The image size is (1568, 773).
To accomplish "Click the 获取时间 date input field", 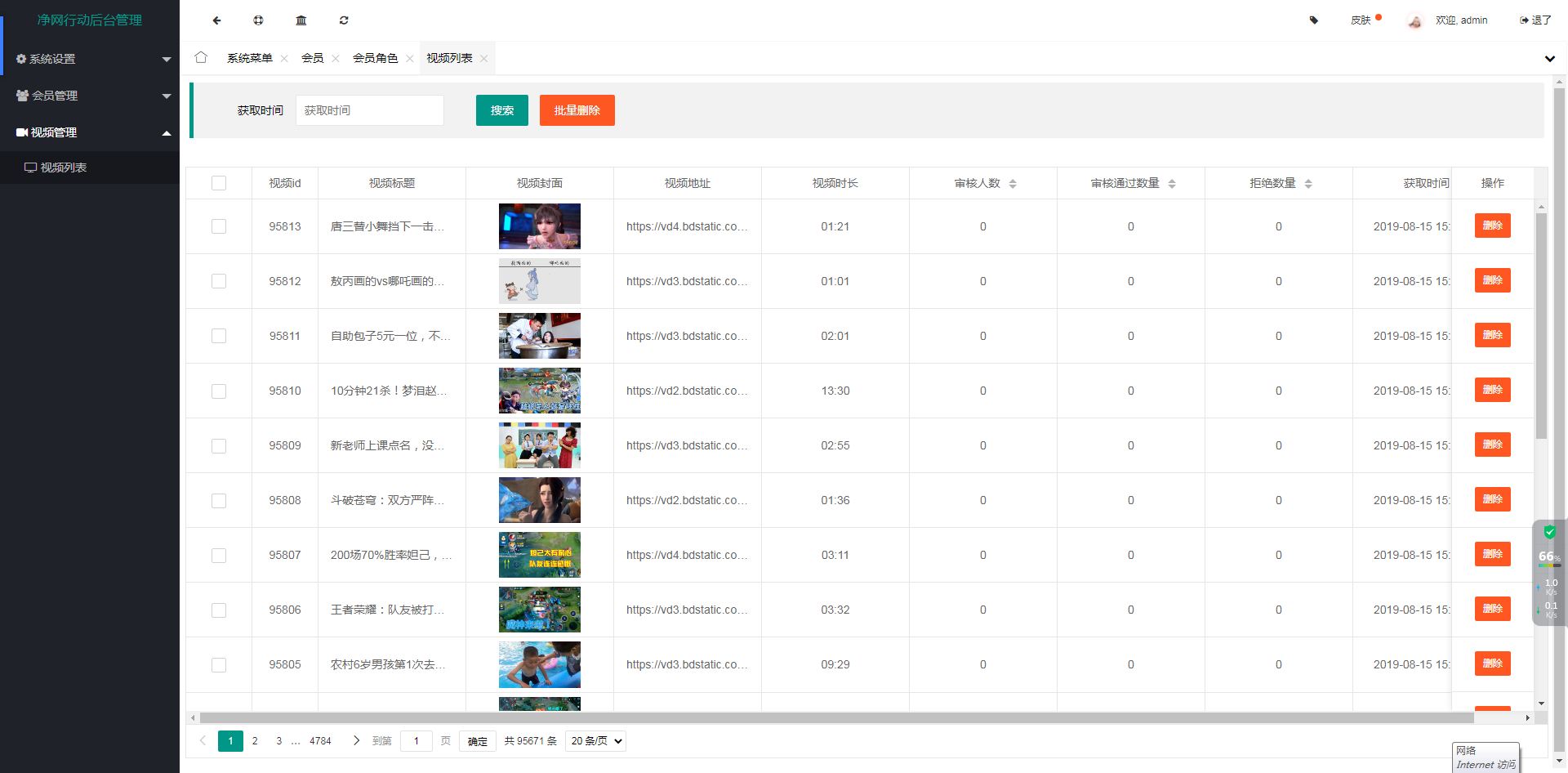I will pos(370,110).
